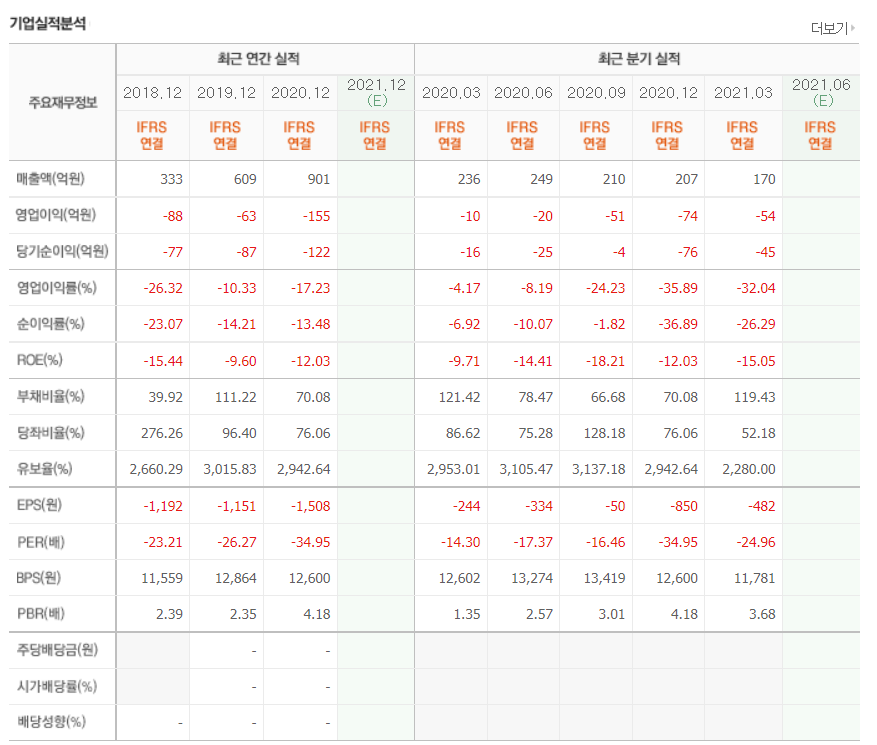Select the 영업이익률(%) row label
This screenshot has height=745, width=877.
pos(56,287)
